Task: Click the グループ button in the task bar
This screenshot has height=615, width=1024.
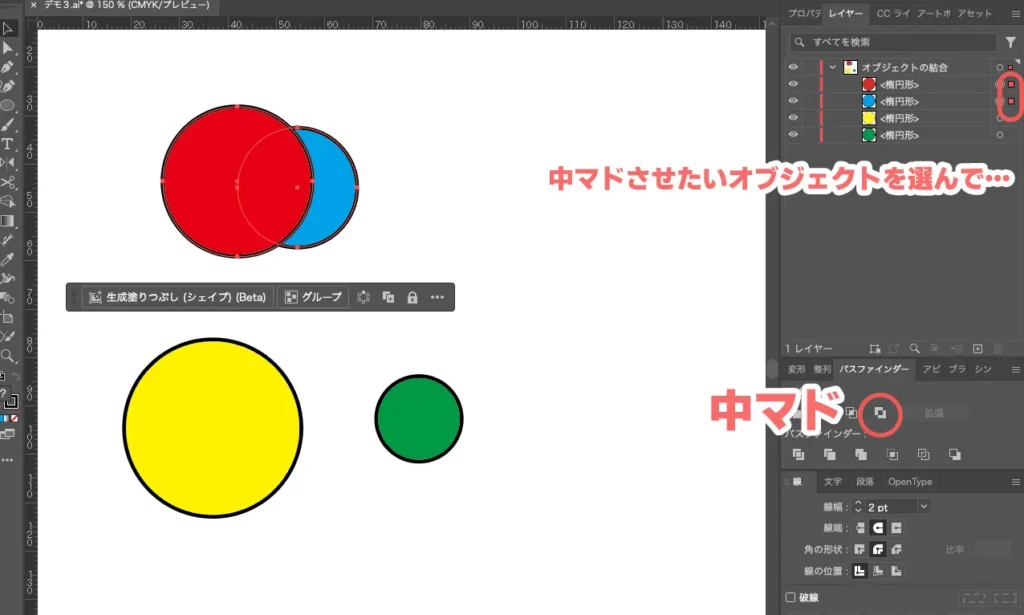Action: tap(313, 297)
